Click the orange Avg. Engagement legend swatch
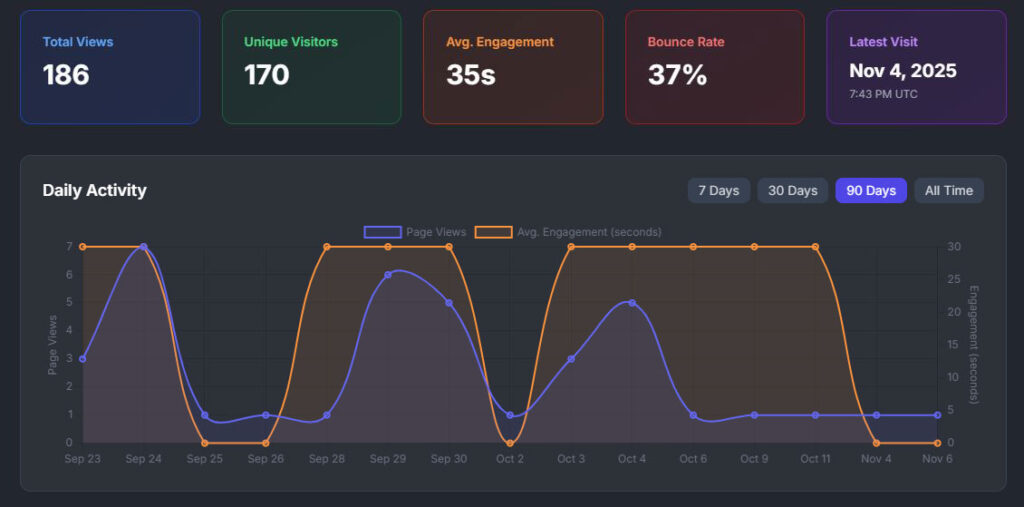The height and width of the screenshot is (507, 1024). pyautogui.click(x=492, y=232)
